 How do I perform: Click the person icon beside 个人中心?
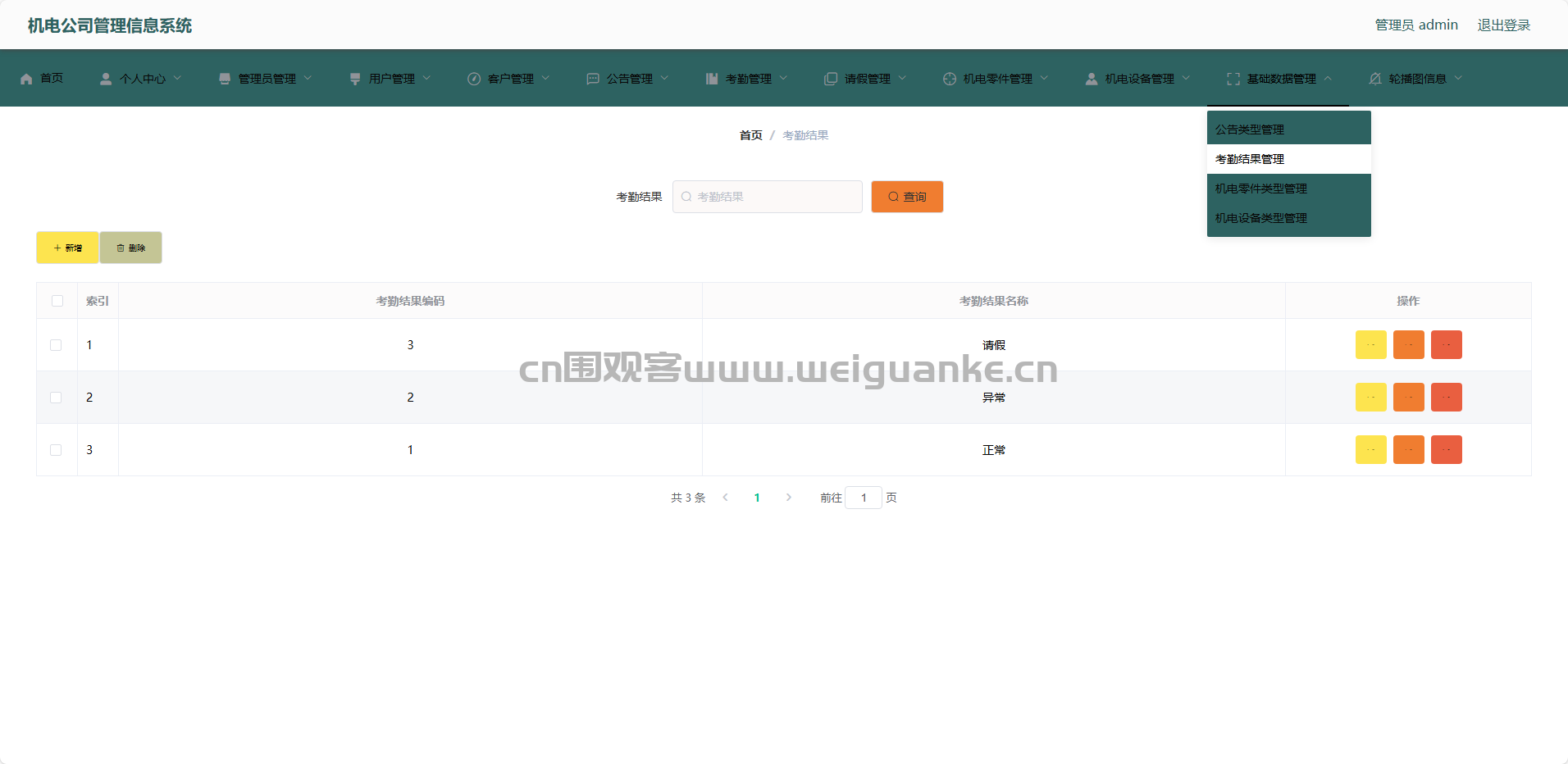pyautogui.click(x=106, y=79)
